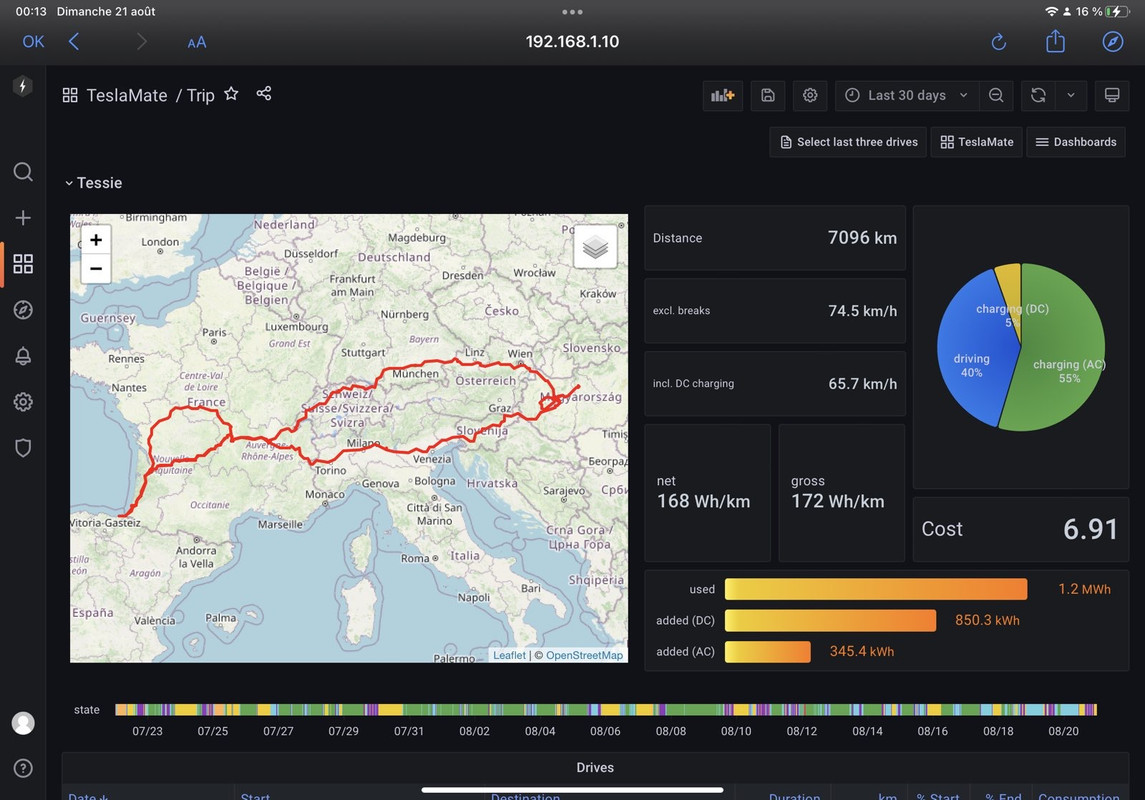
Task: Refresh the dashboard with circular arrows
Action: (x=1038, y=96)
